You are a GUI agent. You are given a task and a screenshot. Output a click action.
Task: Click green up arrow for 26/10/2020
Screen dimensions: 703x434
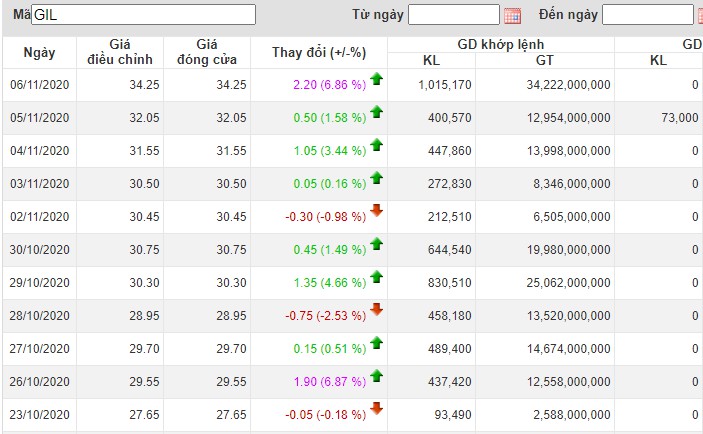[x=376, y=375]
